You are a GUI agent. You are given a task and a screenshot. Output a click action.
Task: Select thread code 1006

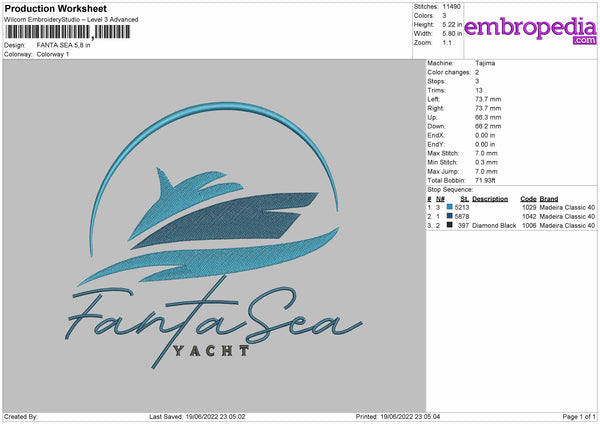[x=529, y=226]
